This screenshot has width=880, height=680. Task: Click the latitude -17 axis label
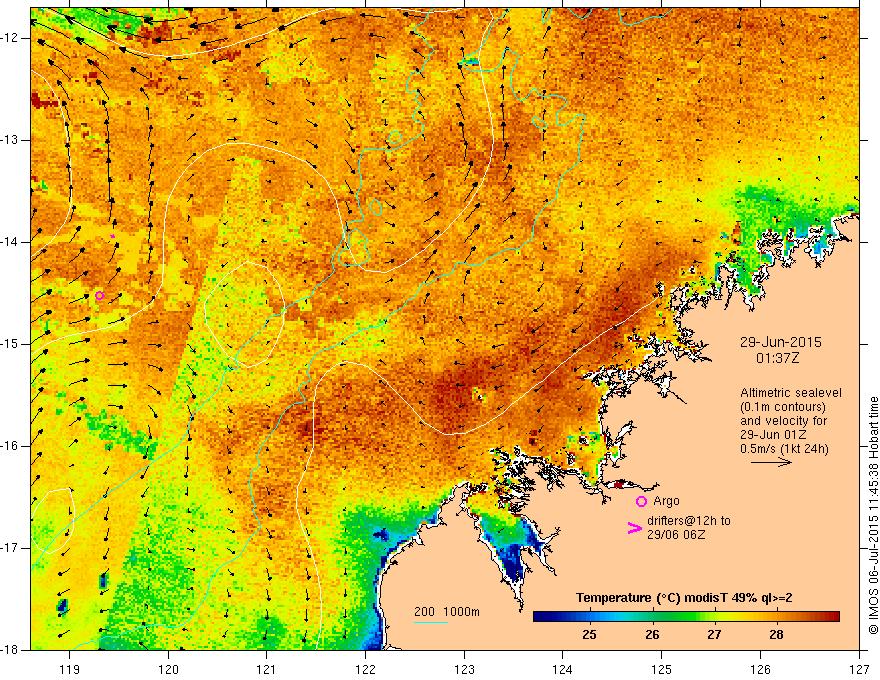(x=11, y=548)
